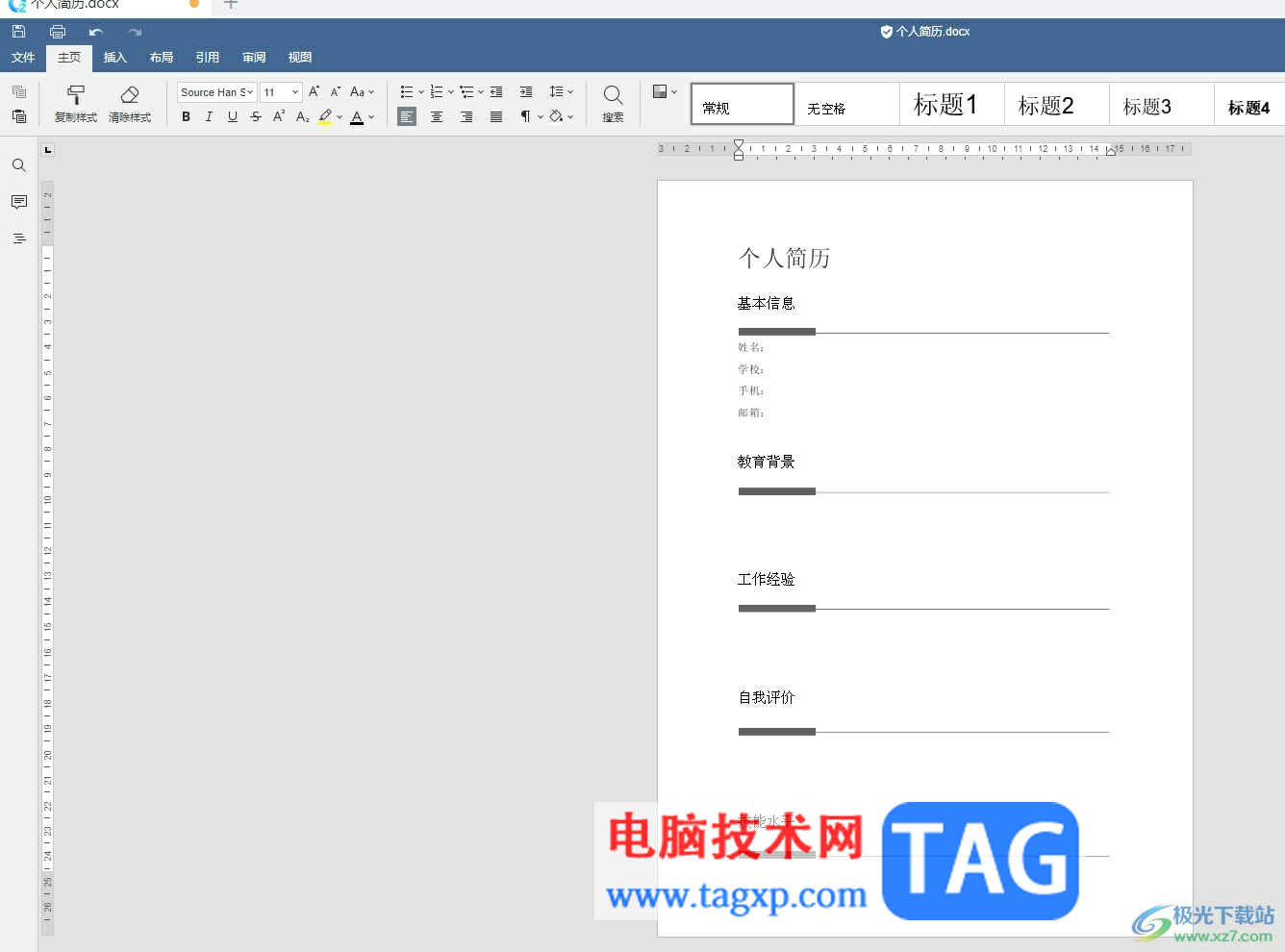
Task: Open the comments panel in left sidebar
Action: 19,202
